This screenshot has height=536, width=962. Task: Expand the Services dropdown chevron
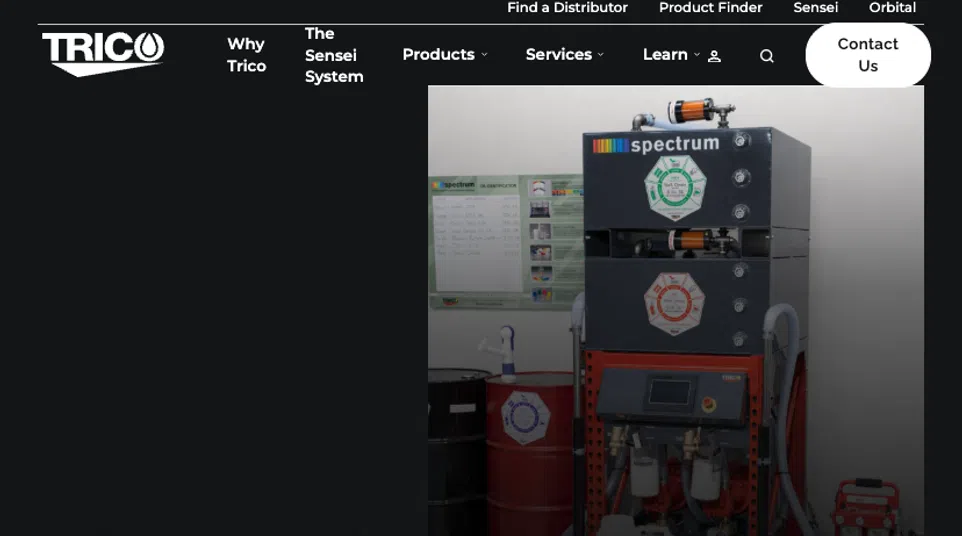tap(601, 55)
